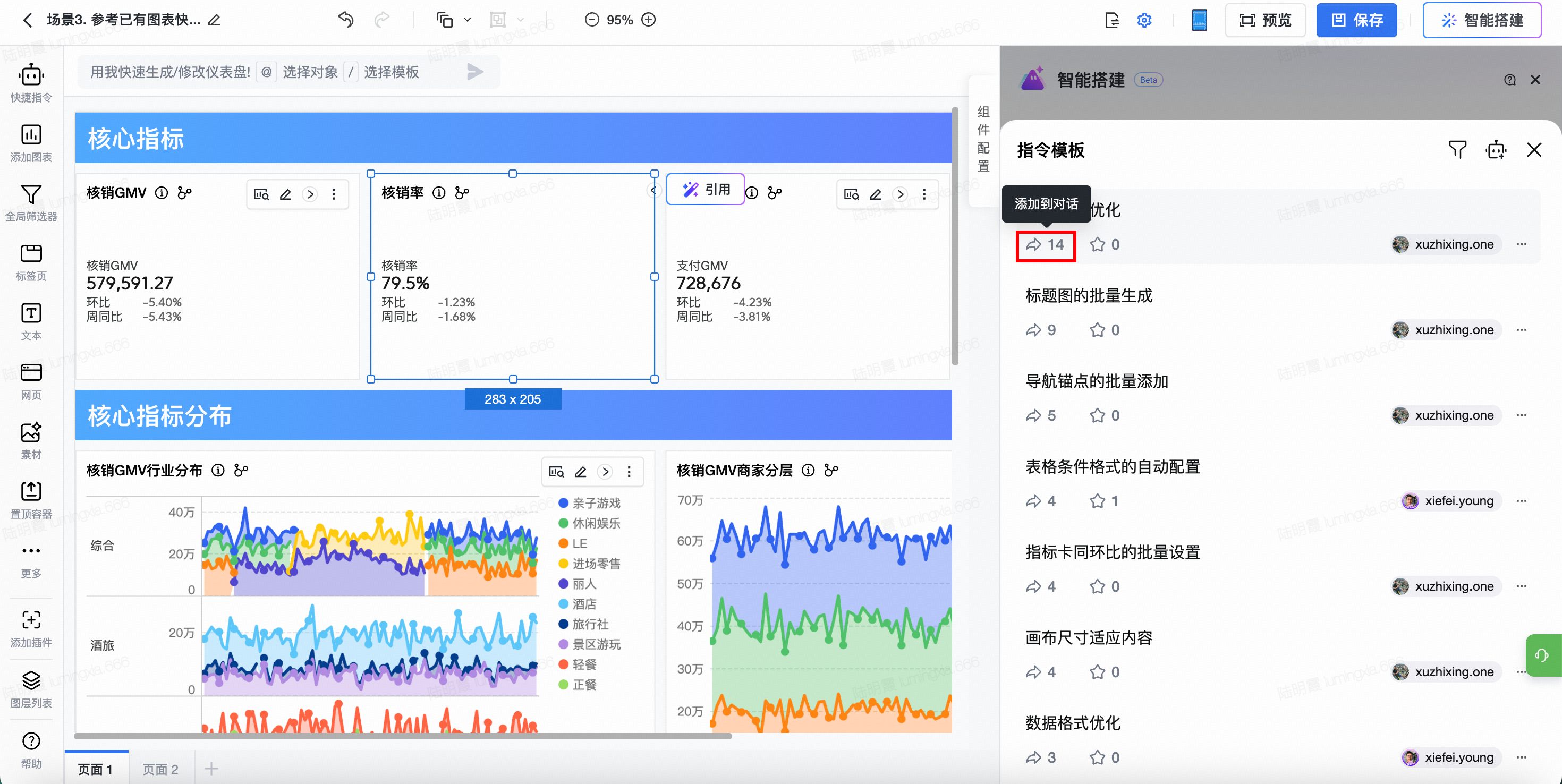Click the 添加图表 chart icon
The width and height of the screenshot is (1562, 784).
pos(31,134)
